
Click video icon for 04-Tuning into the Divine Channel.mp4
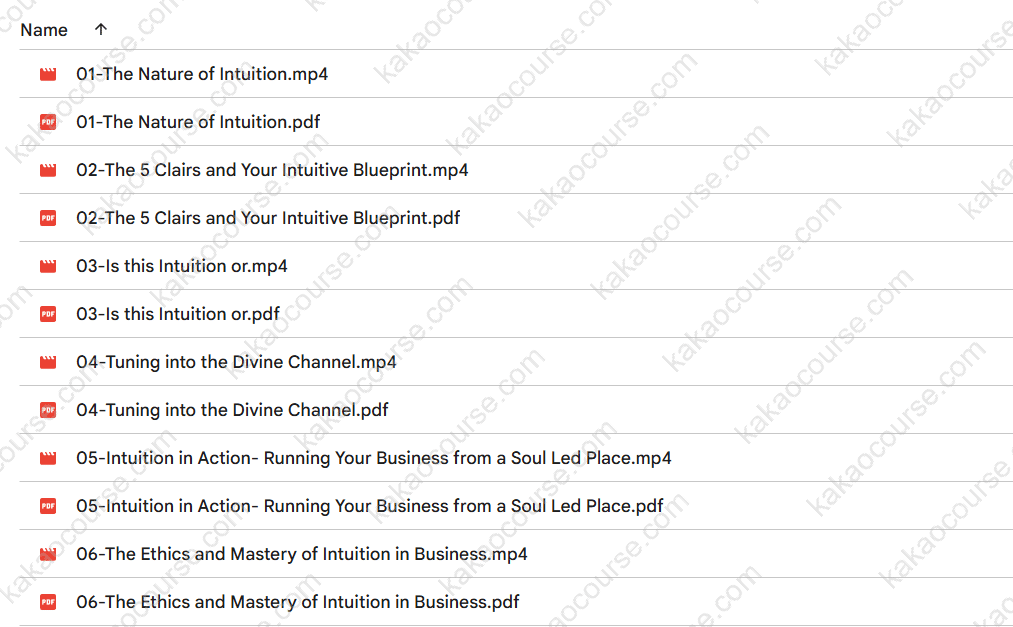(x=48, y=362)
